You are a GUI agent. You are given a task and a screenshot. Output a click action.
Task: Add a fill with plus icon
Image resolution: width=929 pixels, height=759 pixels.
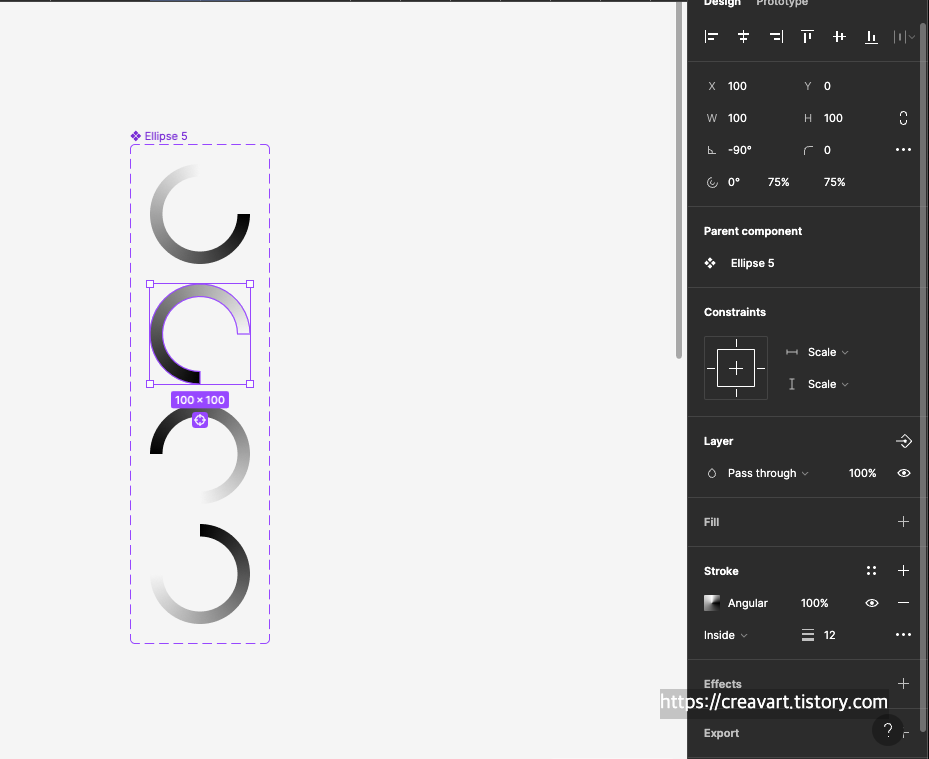[x=904, y=521]
